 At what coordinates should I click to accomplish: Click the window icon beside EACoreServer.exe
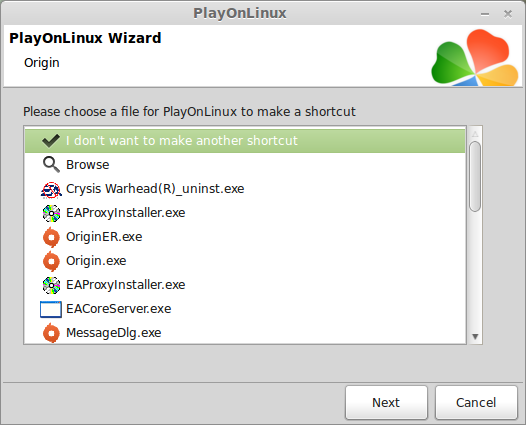click(51, 309)
